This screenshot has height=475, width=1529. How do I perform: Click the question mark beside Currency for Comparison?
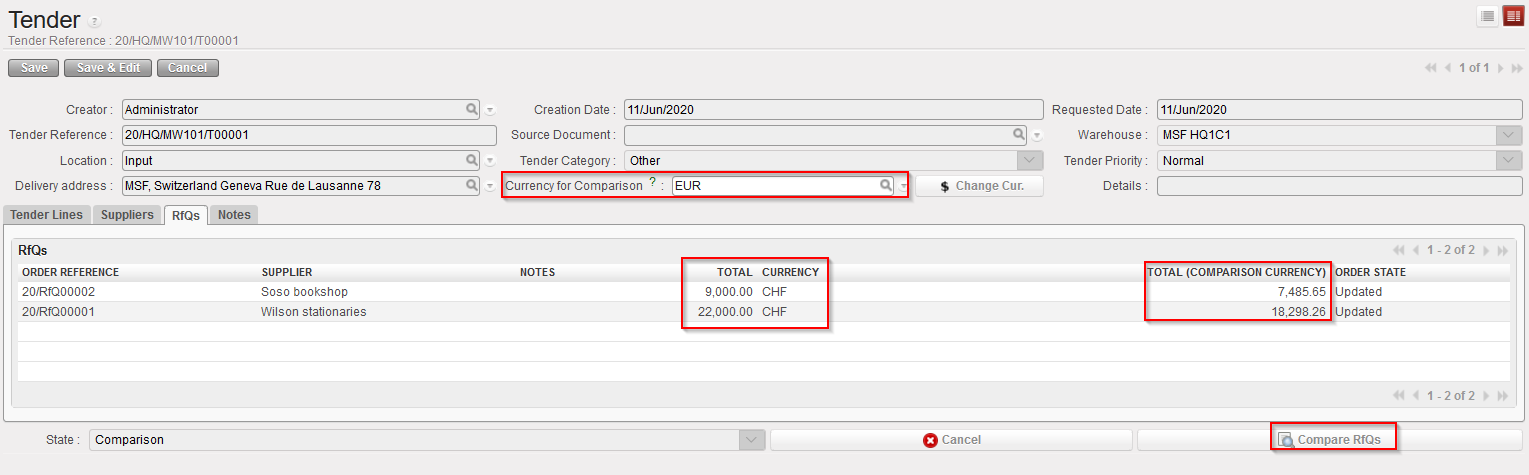[x=652, y=183]
